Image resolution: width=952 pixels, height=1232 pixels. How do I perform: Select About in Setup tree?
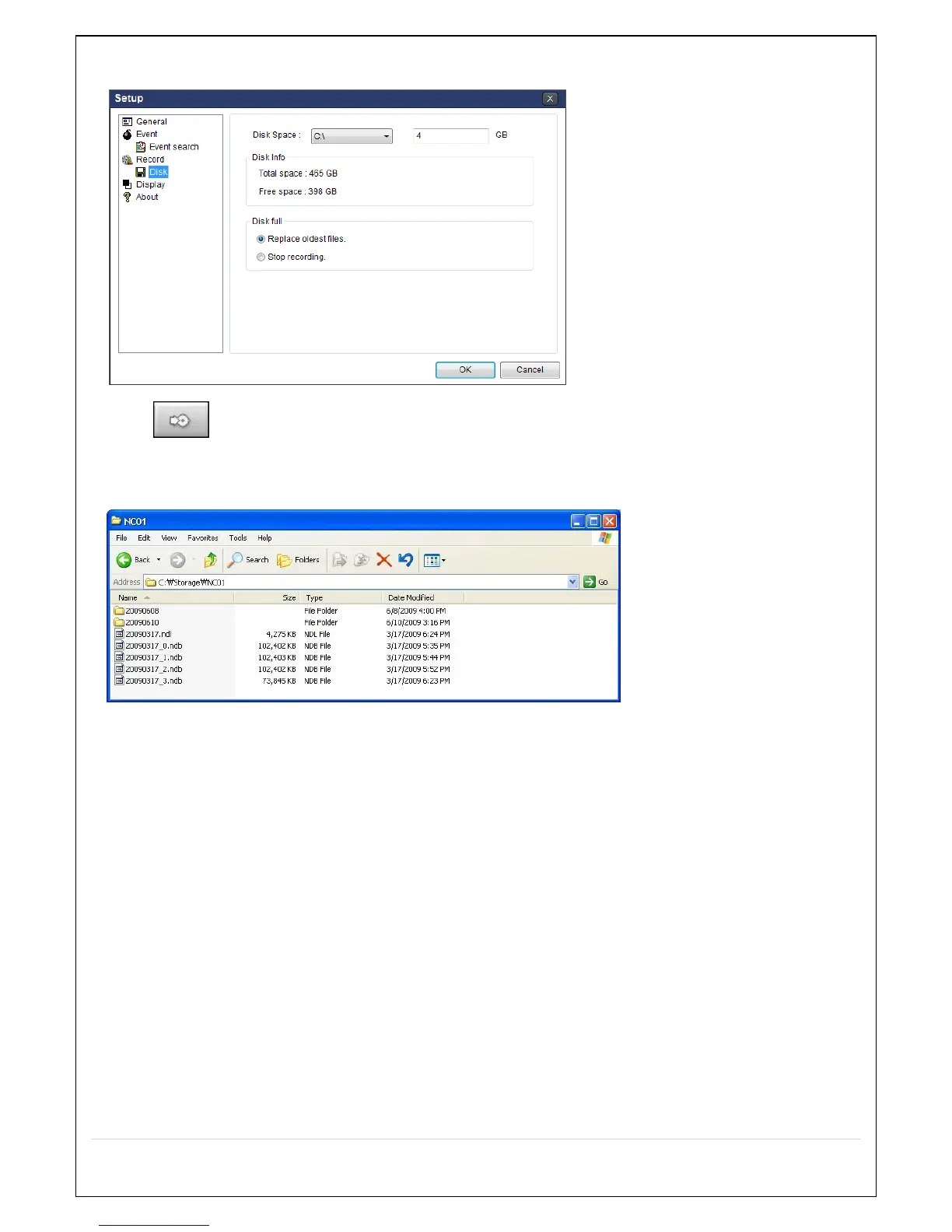(147, 197)
